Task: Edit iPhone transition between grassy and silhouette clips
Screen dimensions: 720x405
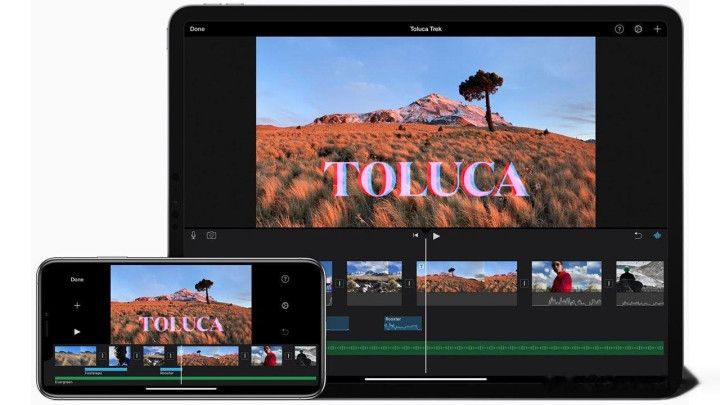Action: 102,356
